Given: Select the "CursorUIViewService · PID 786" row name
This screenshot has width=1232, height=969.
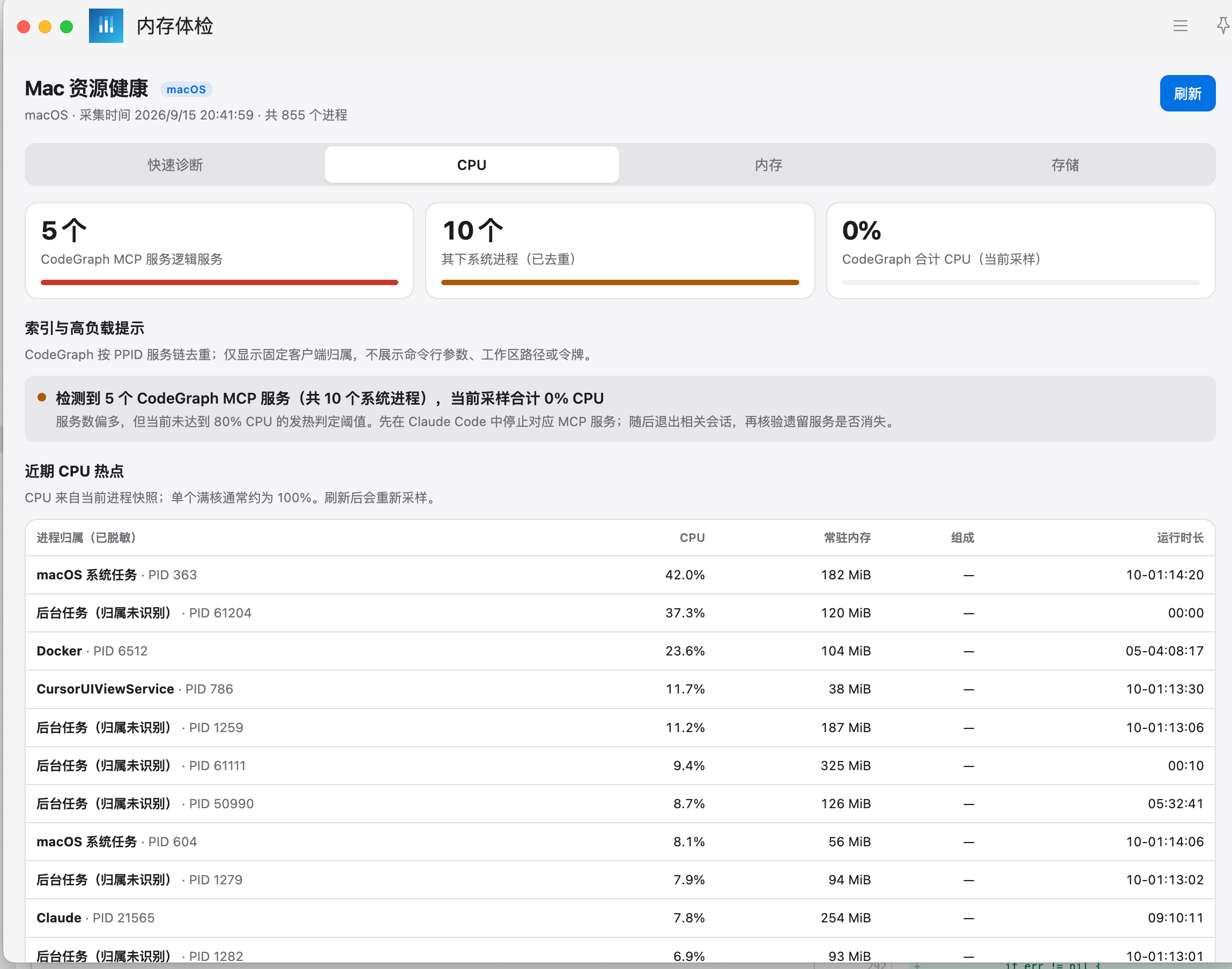Looking at the screenshot, I should (135, 689).
